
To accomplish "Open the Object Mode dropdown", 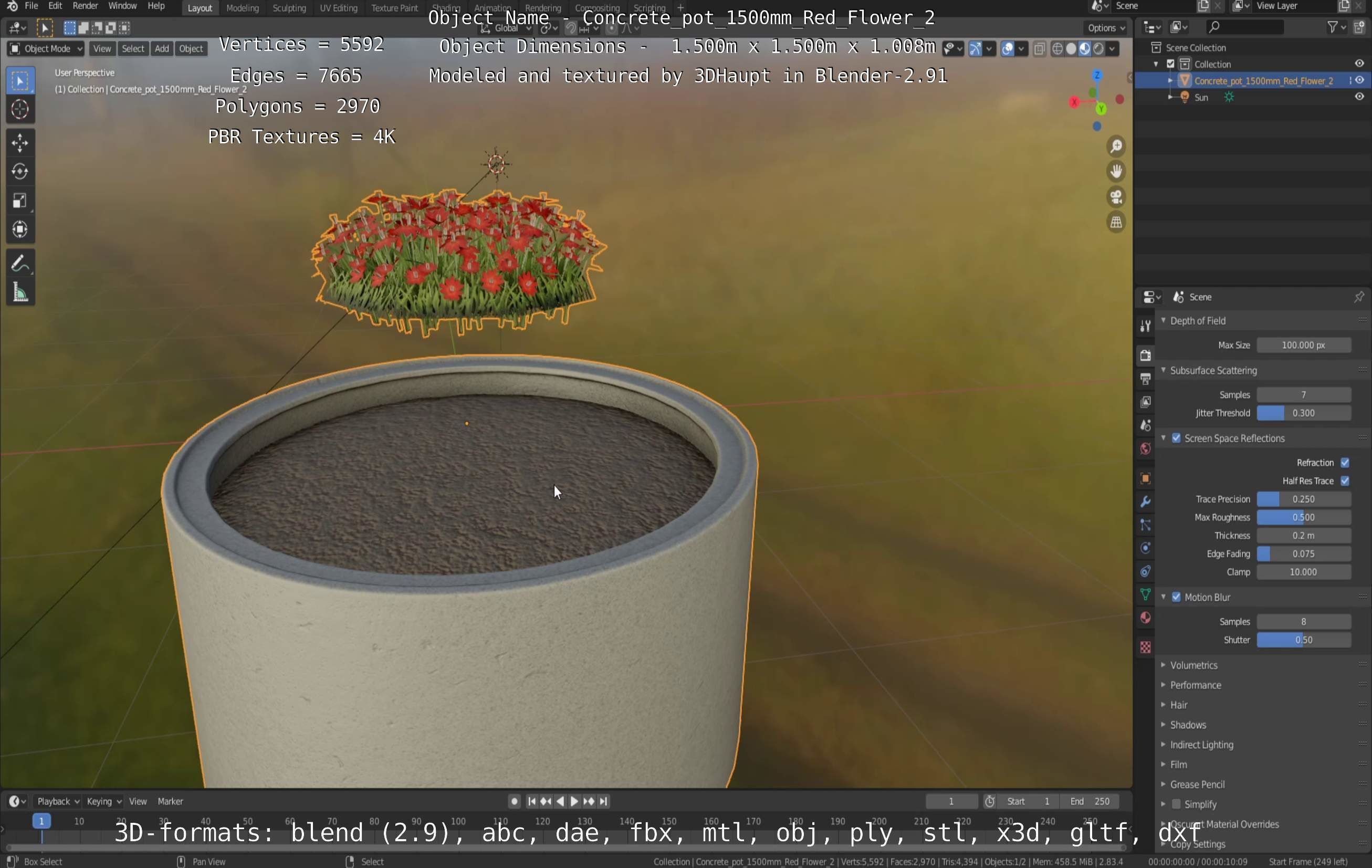I will (46, 49).
